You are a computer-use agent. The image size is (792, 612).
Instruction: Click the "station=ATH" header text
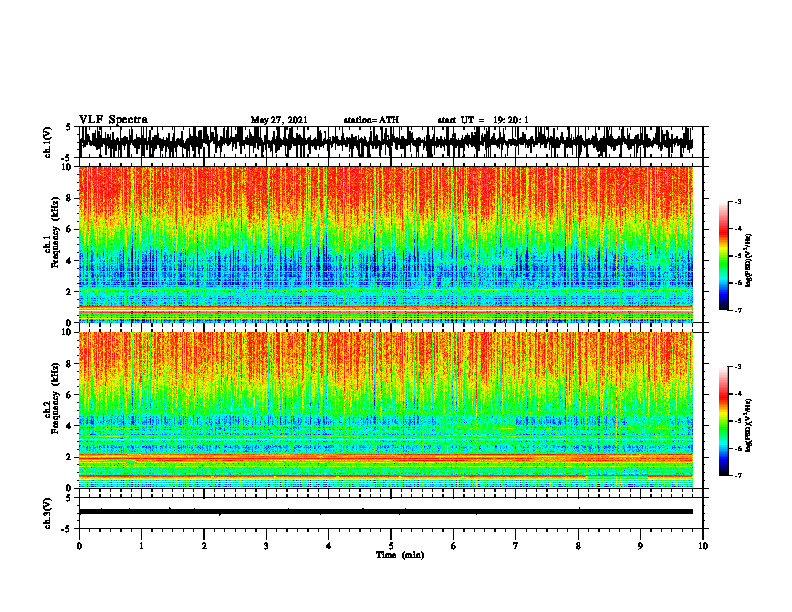click(x=371, y=120)
